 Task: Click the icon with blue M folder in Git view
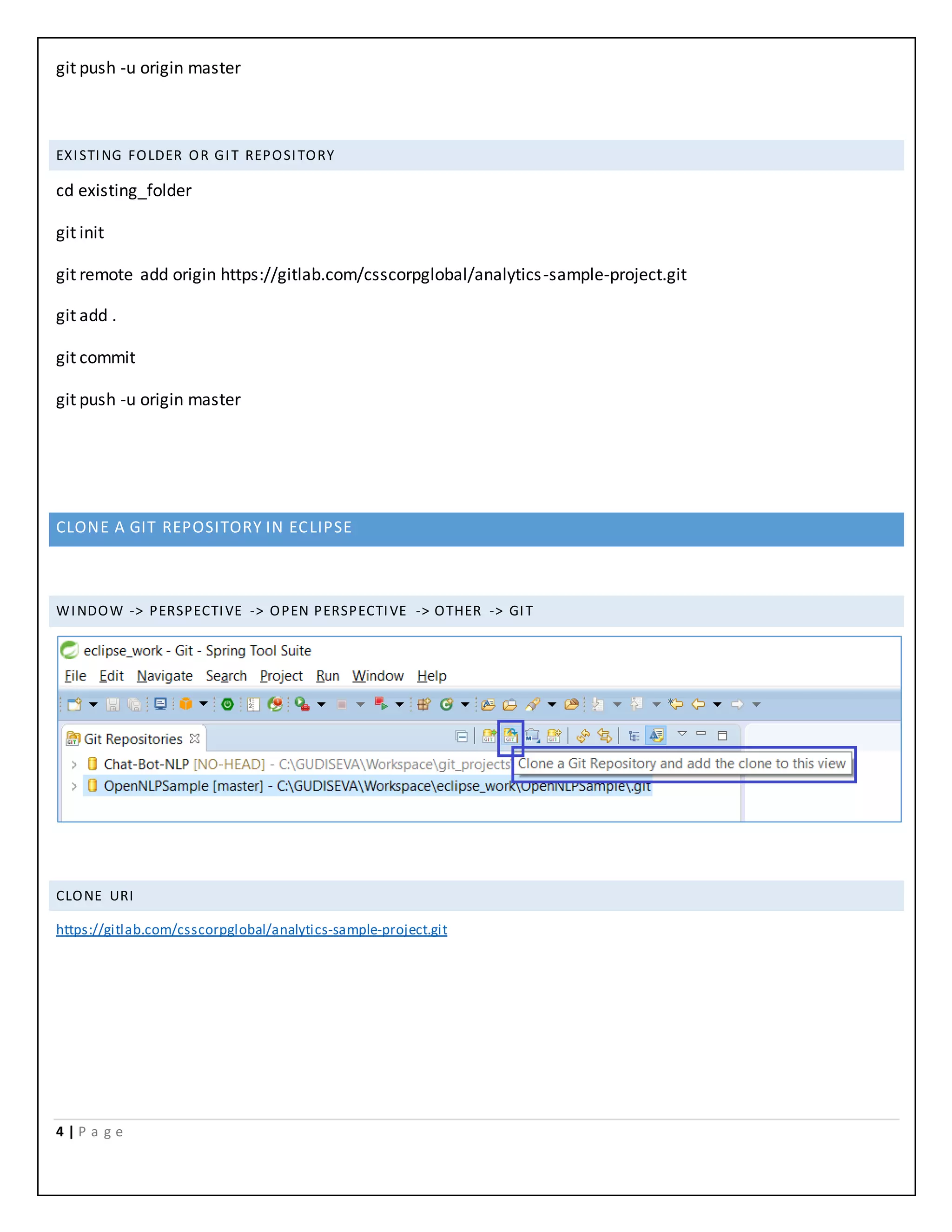[532, 735]
